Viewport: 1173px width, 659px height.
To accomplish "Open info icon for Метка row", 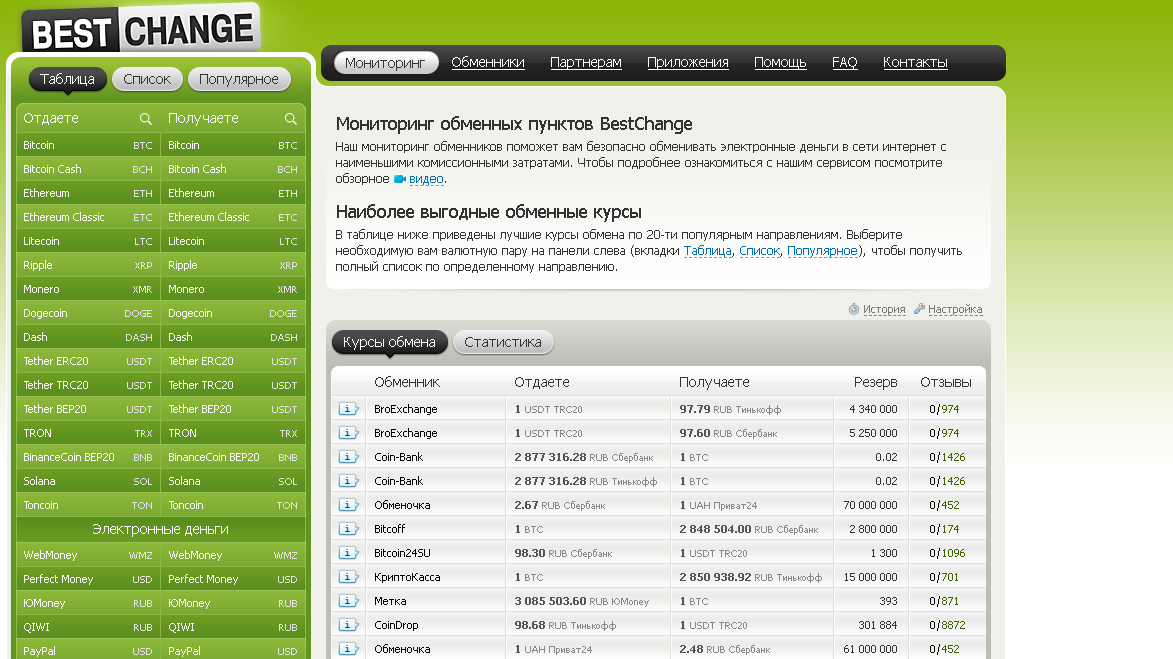I will (x=348, y=600).
